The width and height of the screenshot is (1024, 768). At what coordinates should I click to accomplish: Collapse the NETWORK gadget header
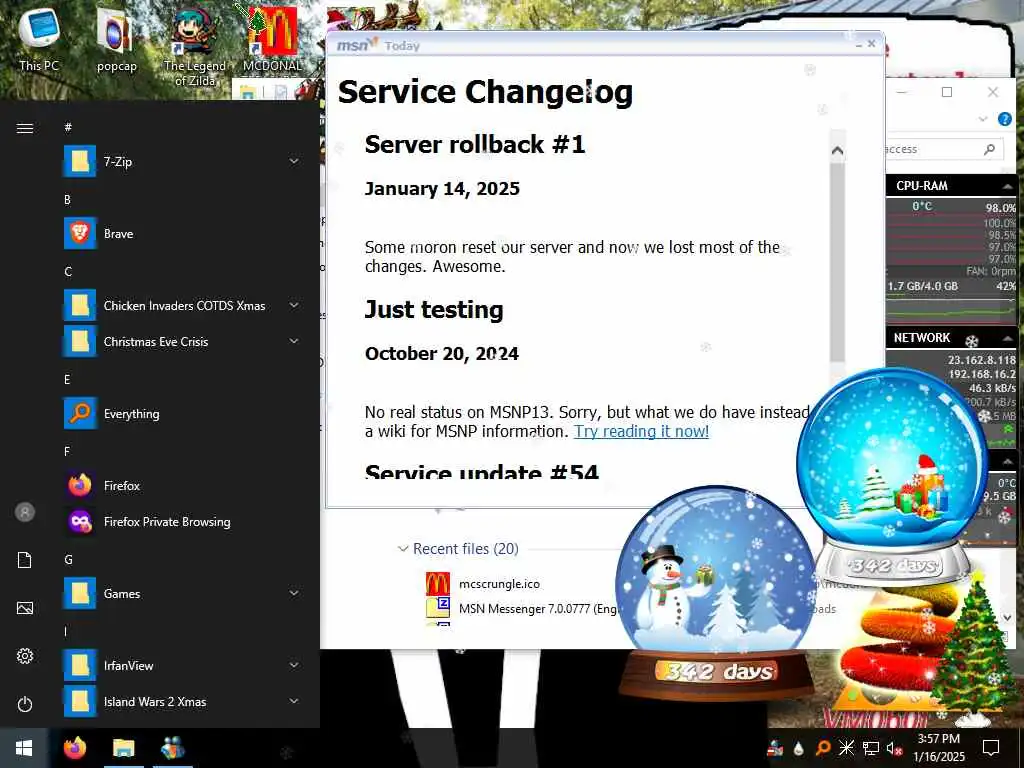click(1007, 338)
